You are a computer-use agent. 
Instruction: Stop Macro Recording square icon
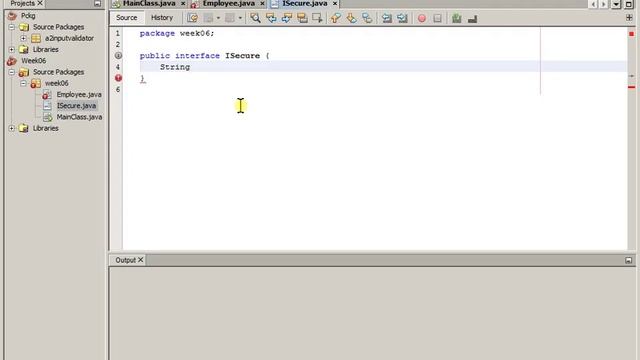click(x=437, y=18)
